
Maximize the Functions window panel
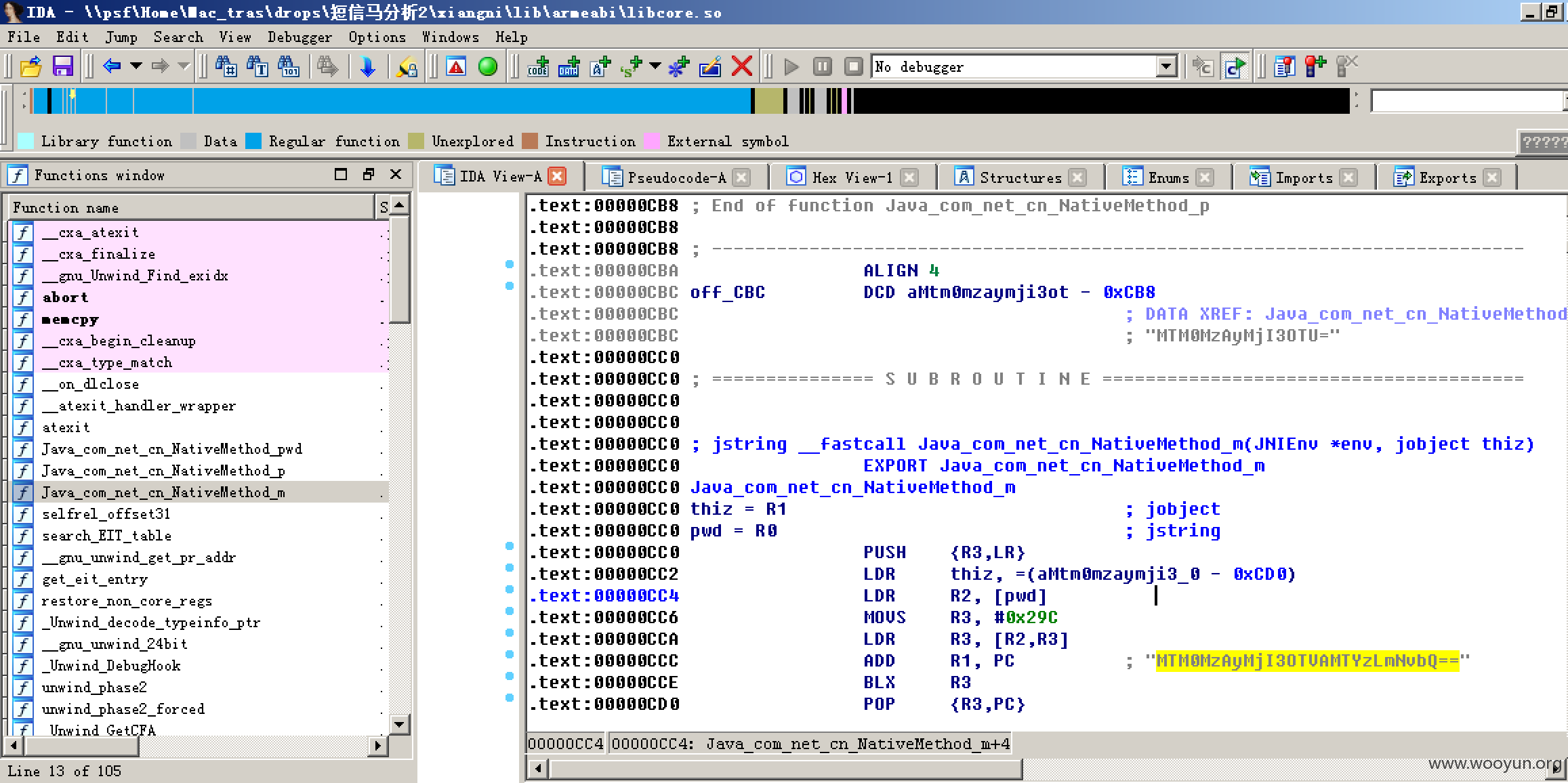click(x=340, y=175)
